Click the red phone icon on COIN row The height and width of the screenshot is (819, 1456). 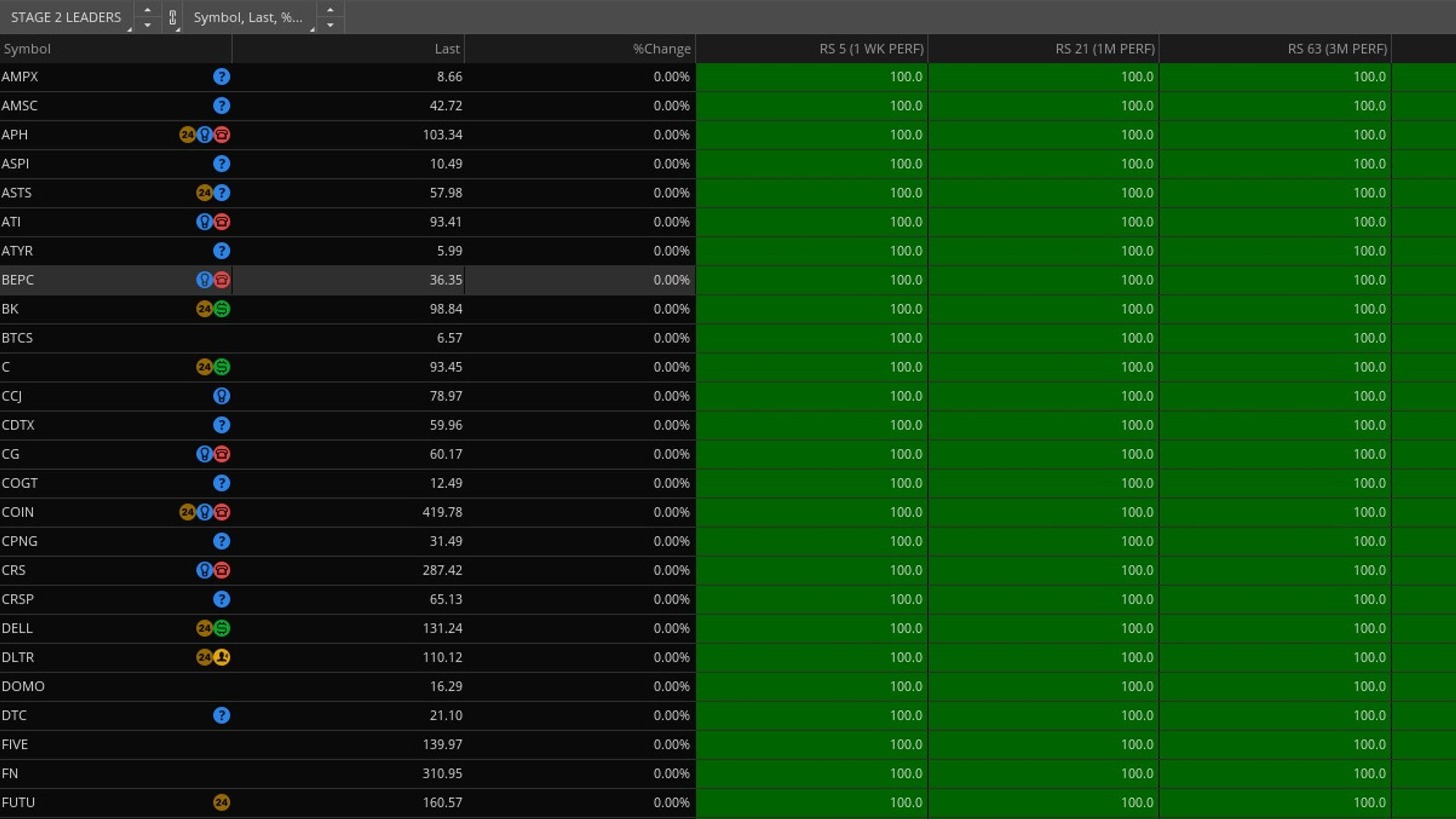point(221,512)
